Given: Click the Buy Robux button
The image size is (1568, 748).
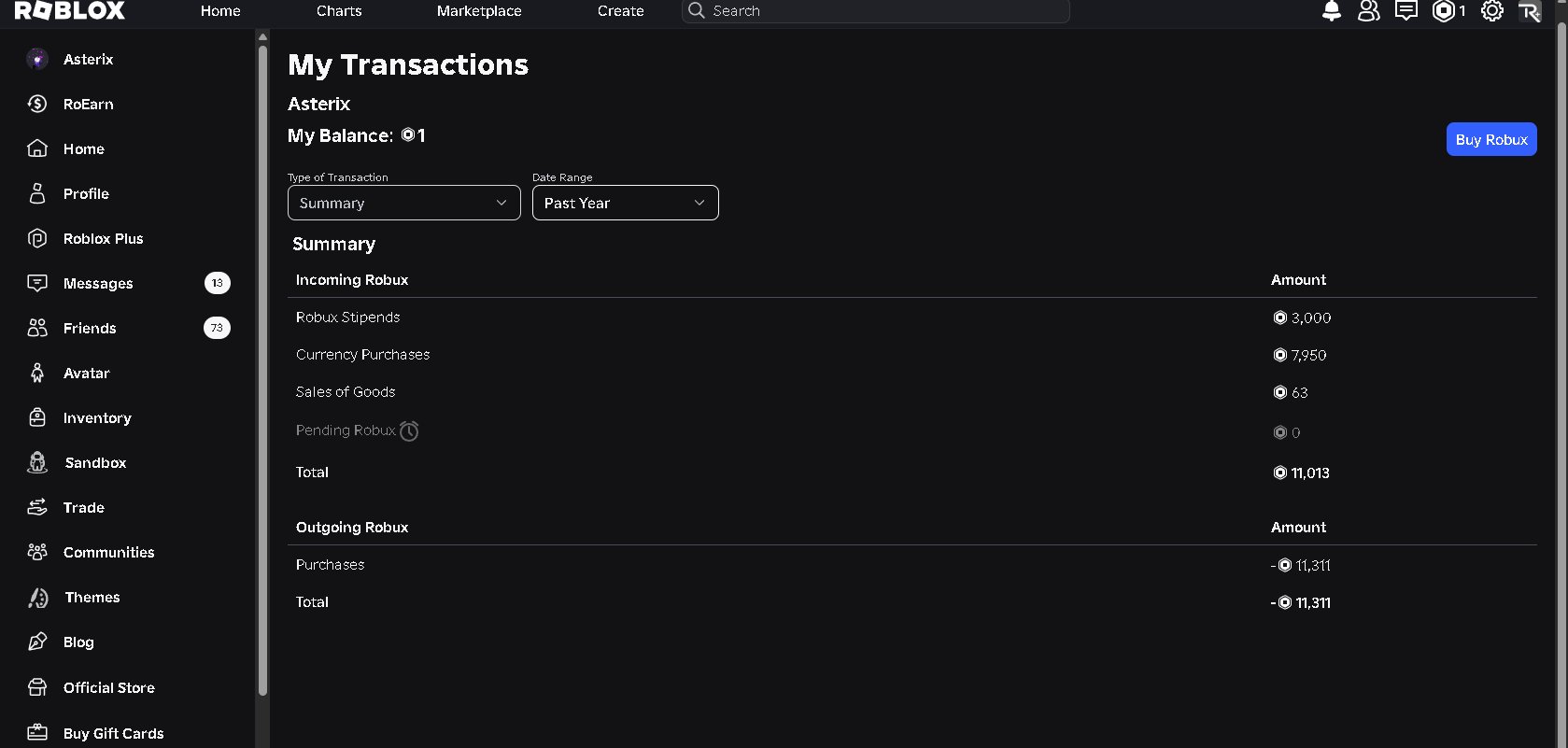Looking at the screenshot, I should pyautogui.click(x=1491, y=139).
